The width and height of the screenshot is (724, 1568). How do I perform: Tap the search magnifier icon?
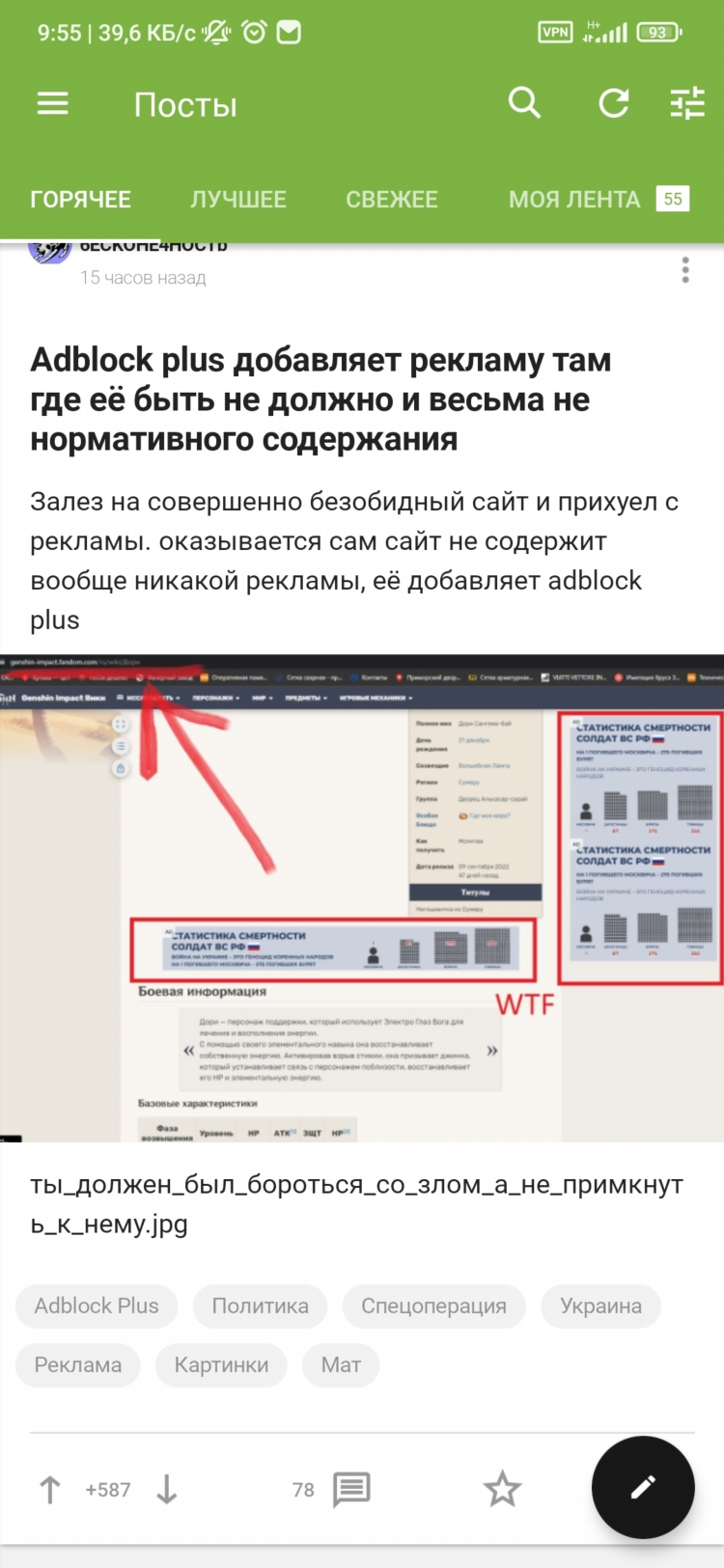click(524, 102)
